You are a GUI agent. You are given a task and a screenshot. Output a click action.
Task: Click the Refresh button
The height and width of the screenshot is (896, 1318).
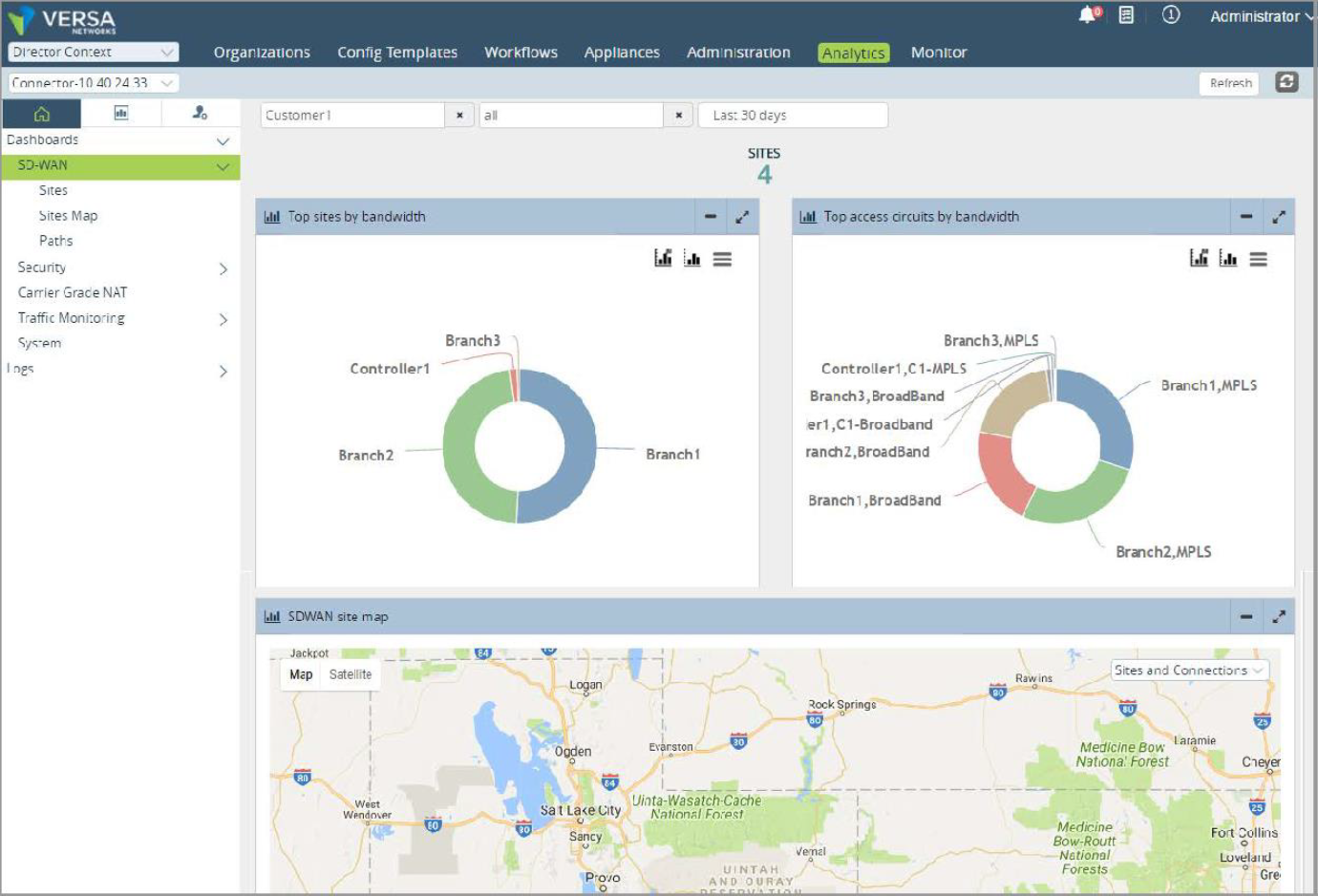point(1230,83)
